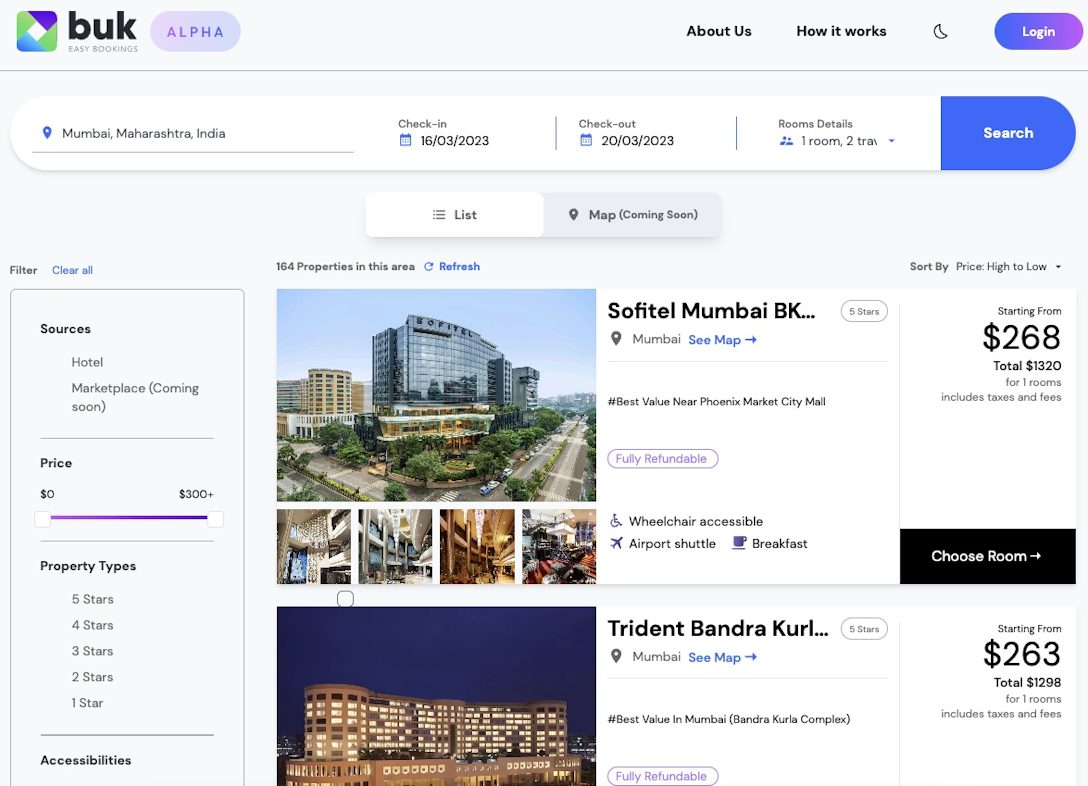The height and width of the screenshot is (786, 1088).
Task: Click the location pin in destination field
Action: 47,133
